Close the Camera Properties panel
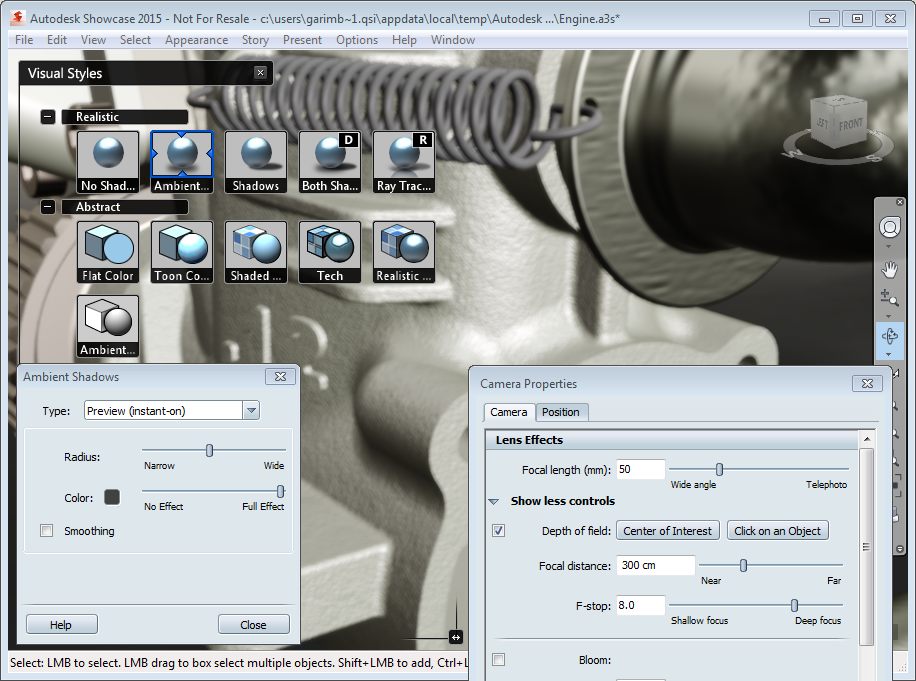 click(868, 383)
